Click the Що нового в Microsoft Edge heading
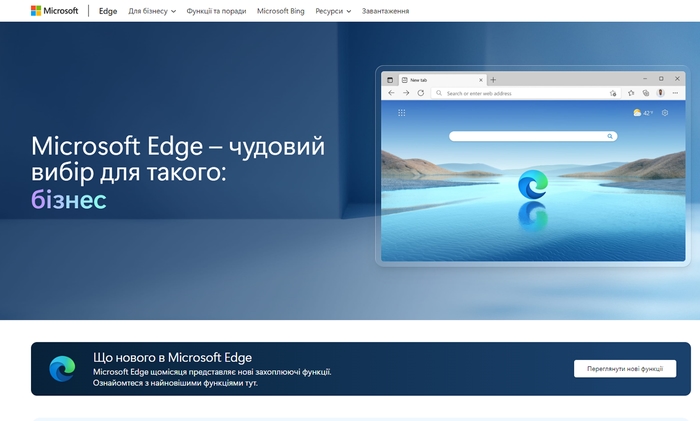The image size is (700, 421). tap(172, 357)
